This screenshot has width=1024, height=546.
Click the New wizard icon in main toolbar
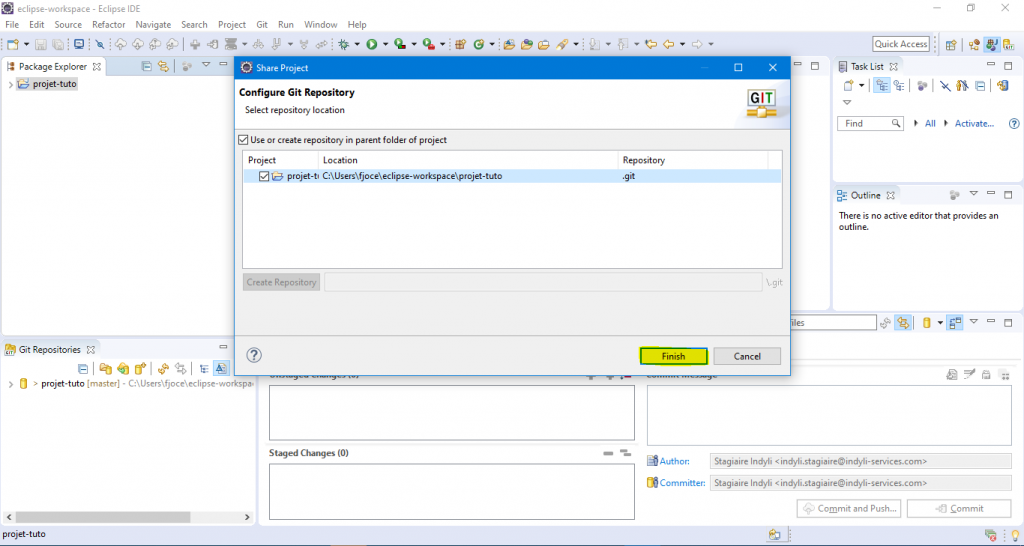point(13,44)
